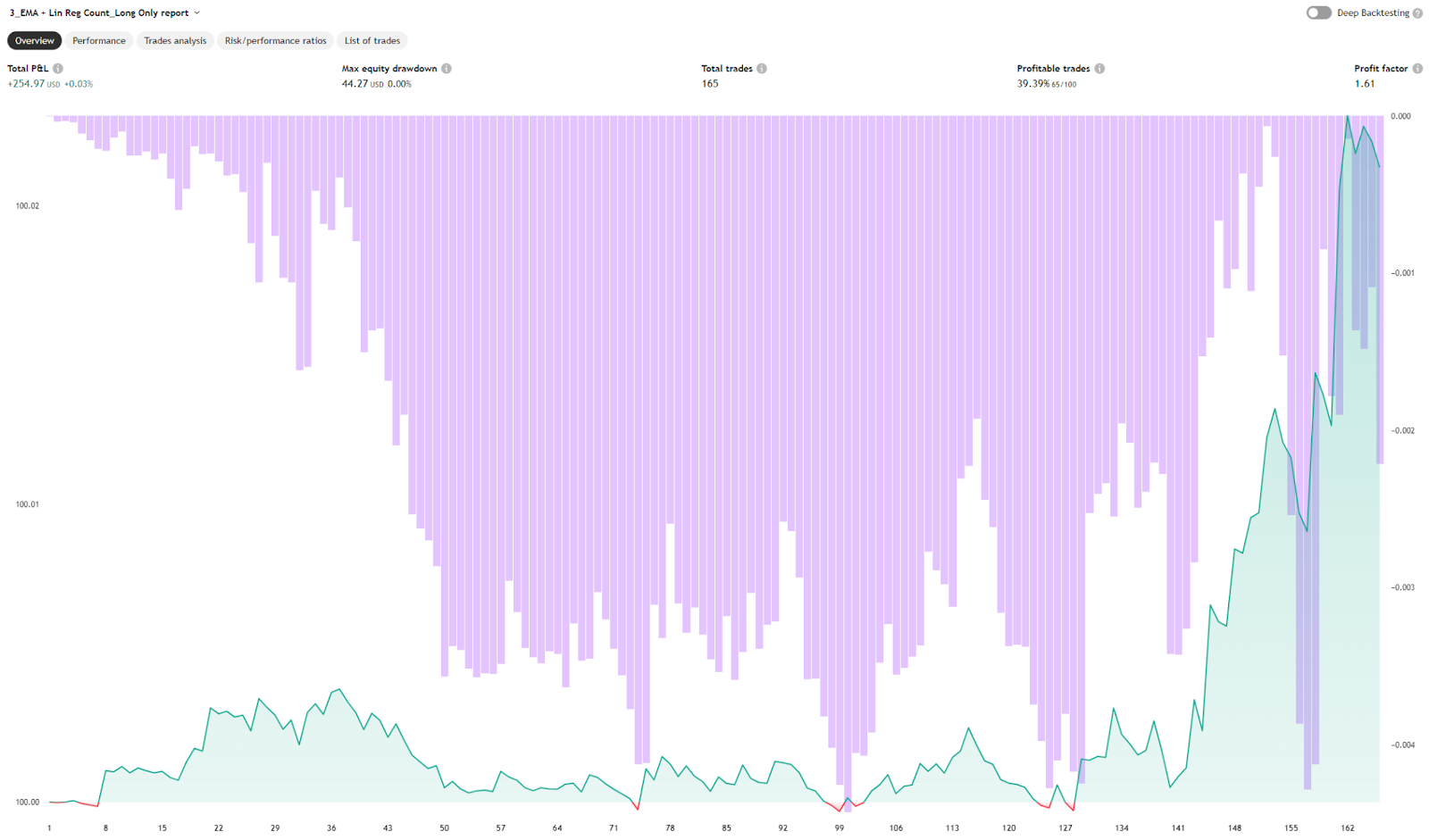Image resolution: width=1429 pixels, height=840 pixels.
Task: Click the 1.61 profit factor value
Action: (1365, 84)
